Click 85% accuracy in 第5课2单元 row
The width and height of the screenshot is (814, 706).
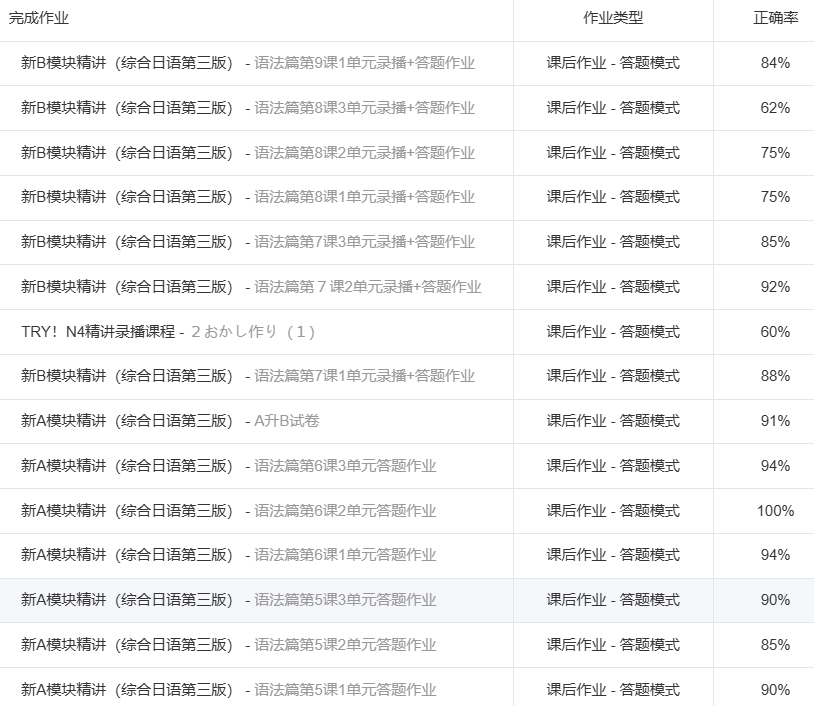775,645
